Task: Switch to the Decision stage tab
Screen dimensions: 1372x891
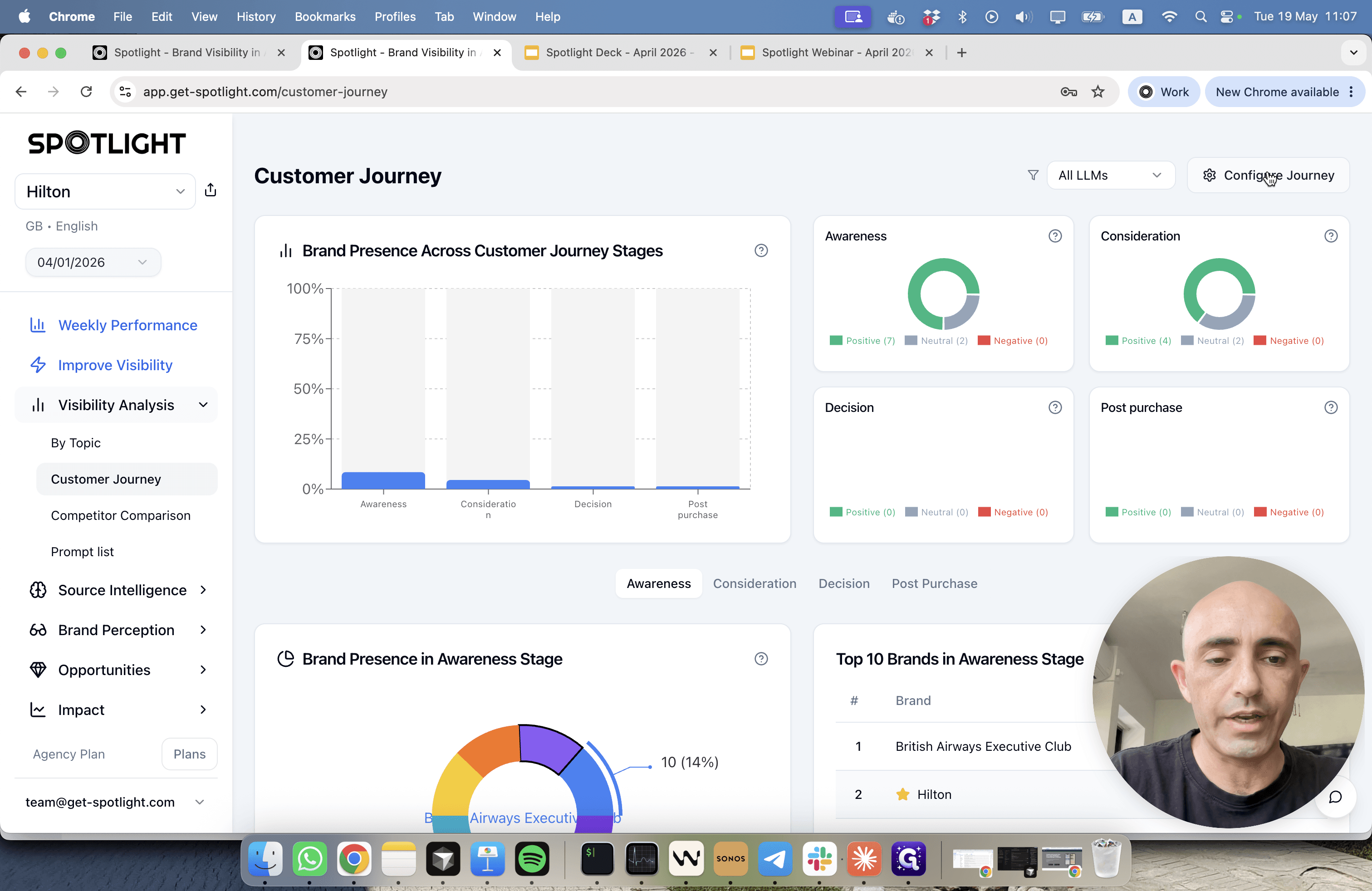Action: (844, 583)
